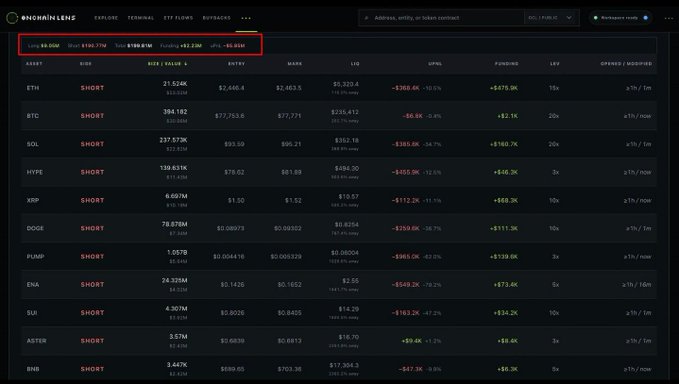This screenshot has height=384, width=679.
Task: Click SHORT label in the ETH row
Action: coord(92,88)
